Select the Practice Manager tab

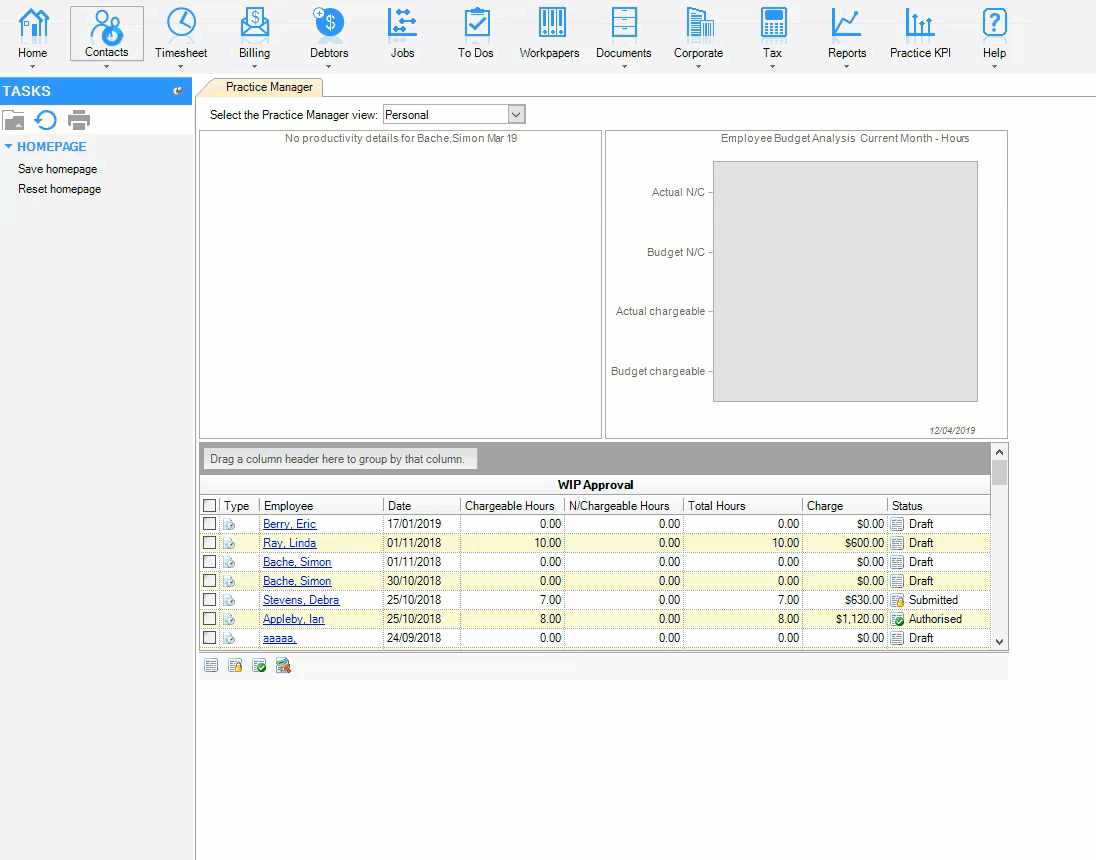tap(268, 87)
